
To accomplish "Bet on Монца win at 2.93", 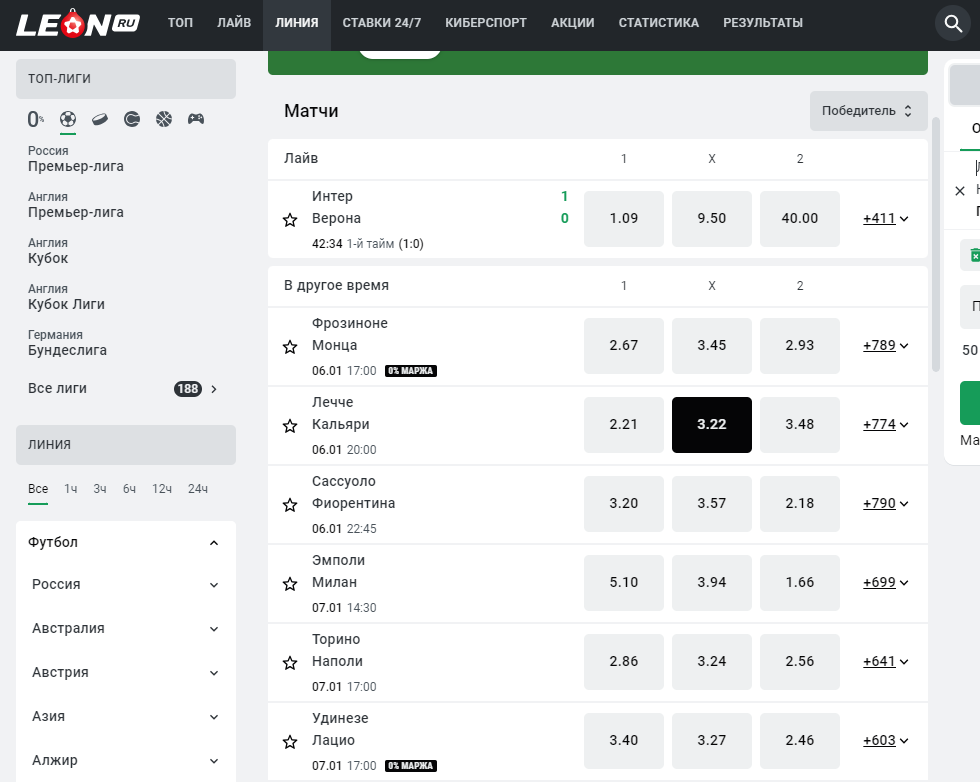I will (x=800, y=346).
